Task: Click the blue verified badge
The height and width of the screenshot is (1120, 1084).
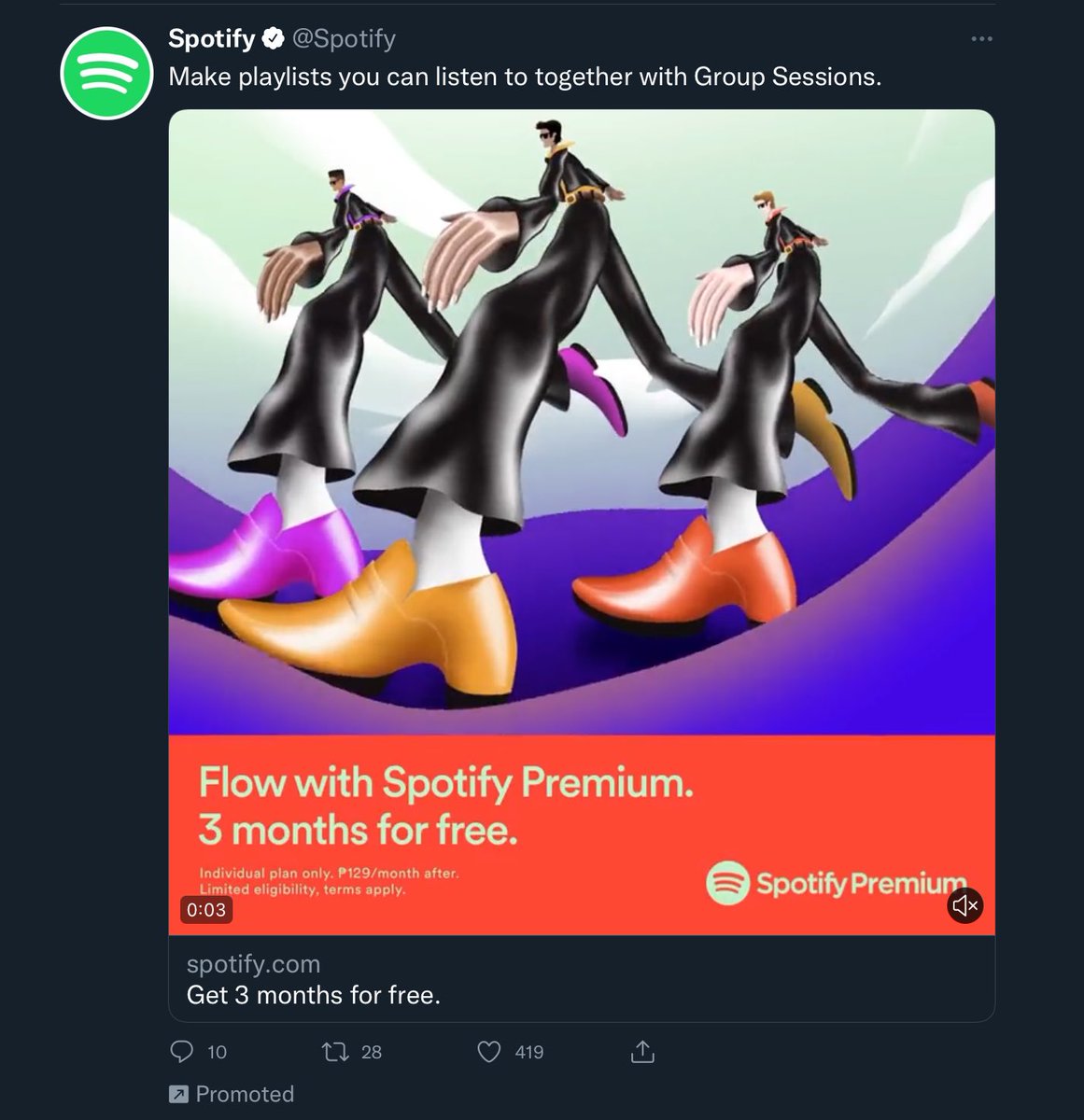Action: tap(273, 39)
